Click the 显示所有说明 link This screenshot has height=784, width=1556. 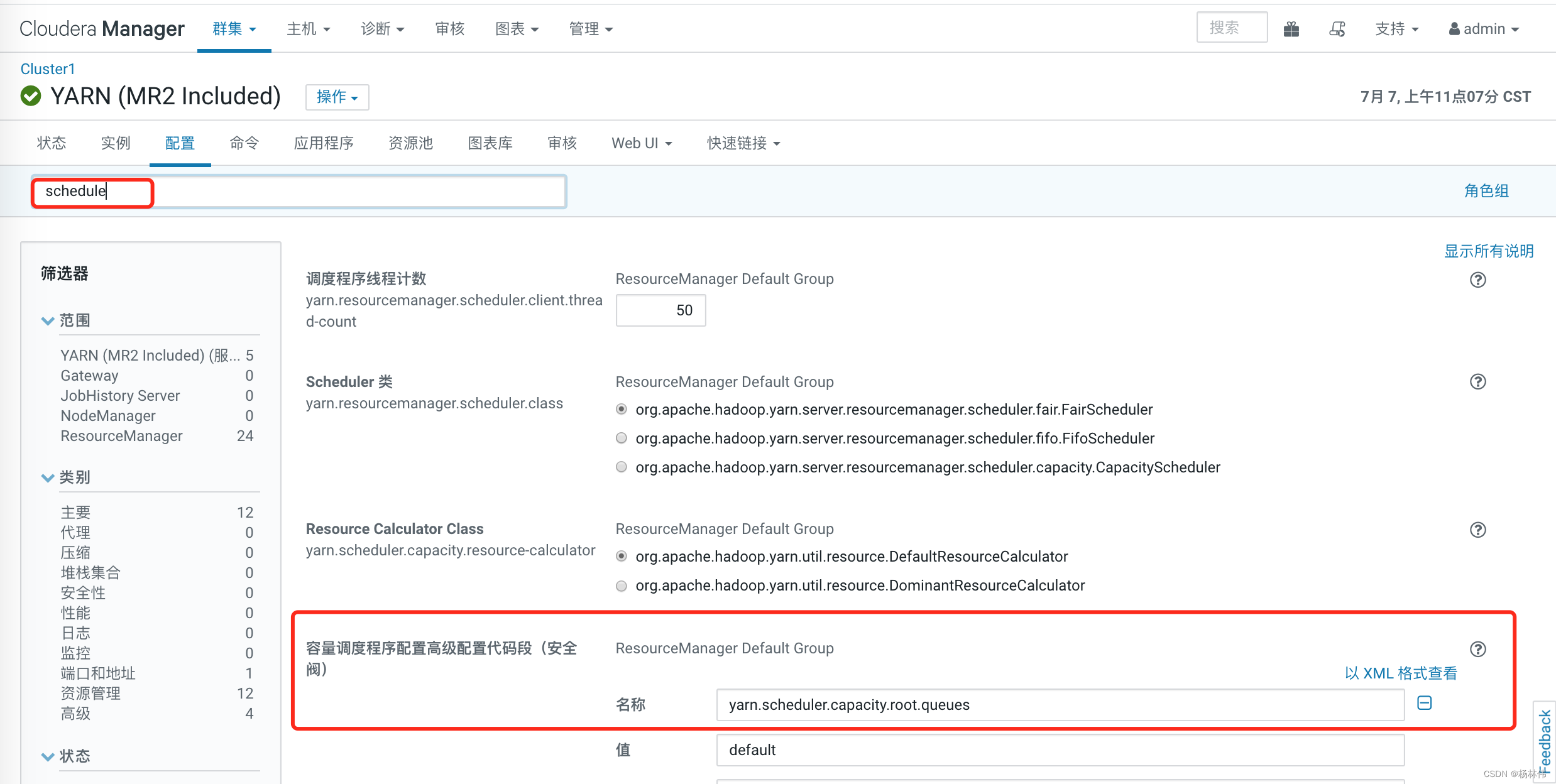1488,251
